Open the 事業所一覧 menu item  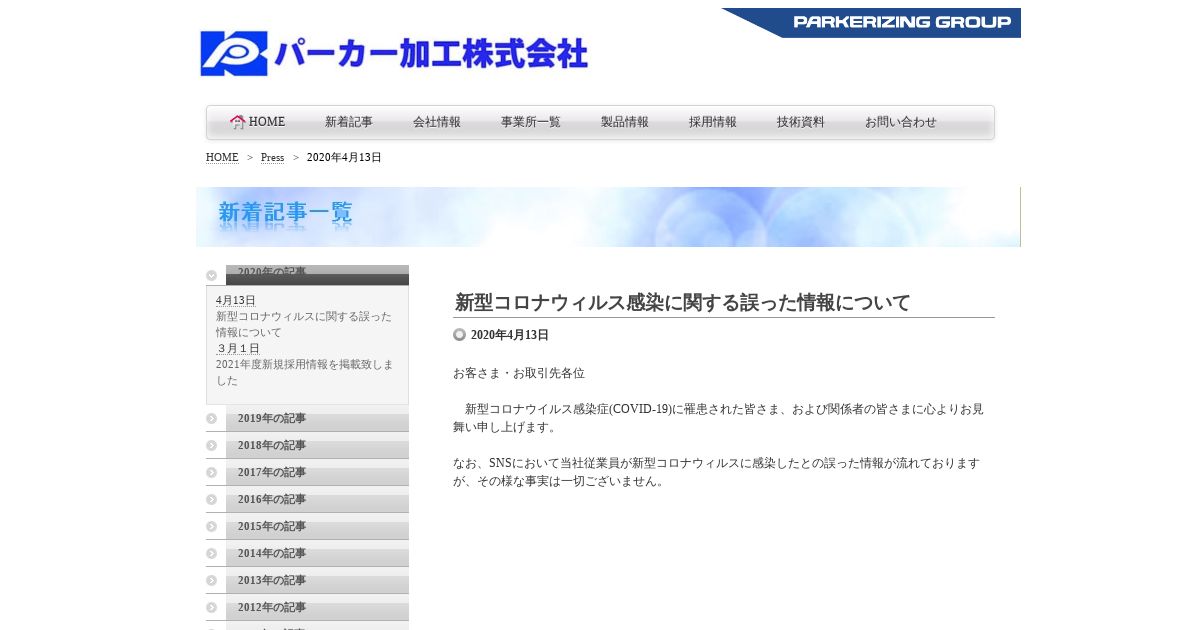(x=531, y=122)
